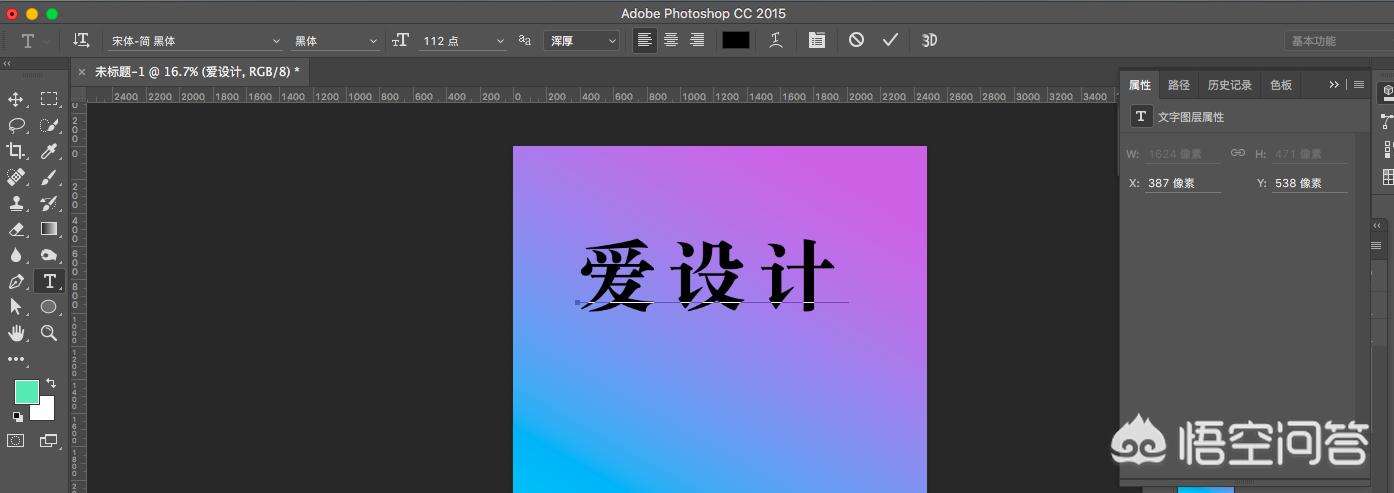Screen dimensions: 1394x493
Task: Select the Clone Stamp tool
Action: [x=16, y=203]
